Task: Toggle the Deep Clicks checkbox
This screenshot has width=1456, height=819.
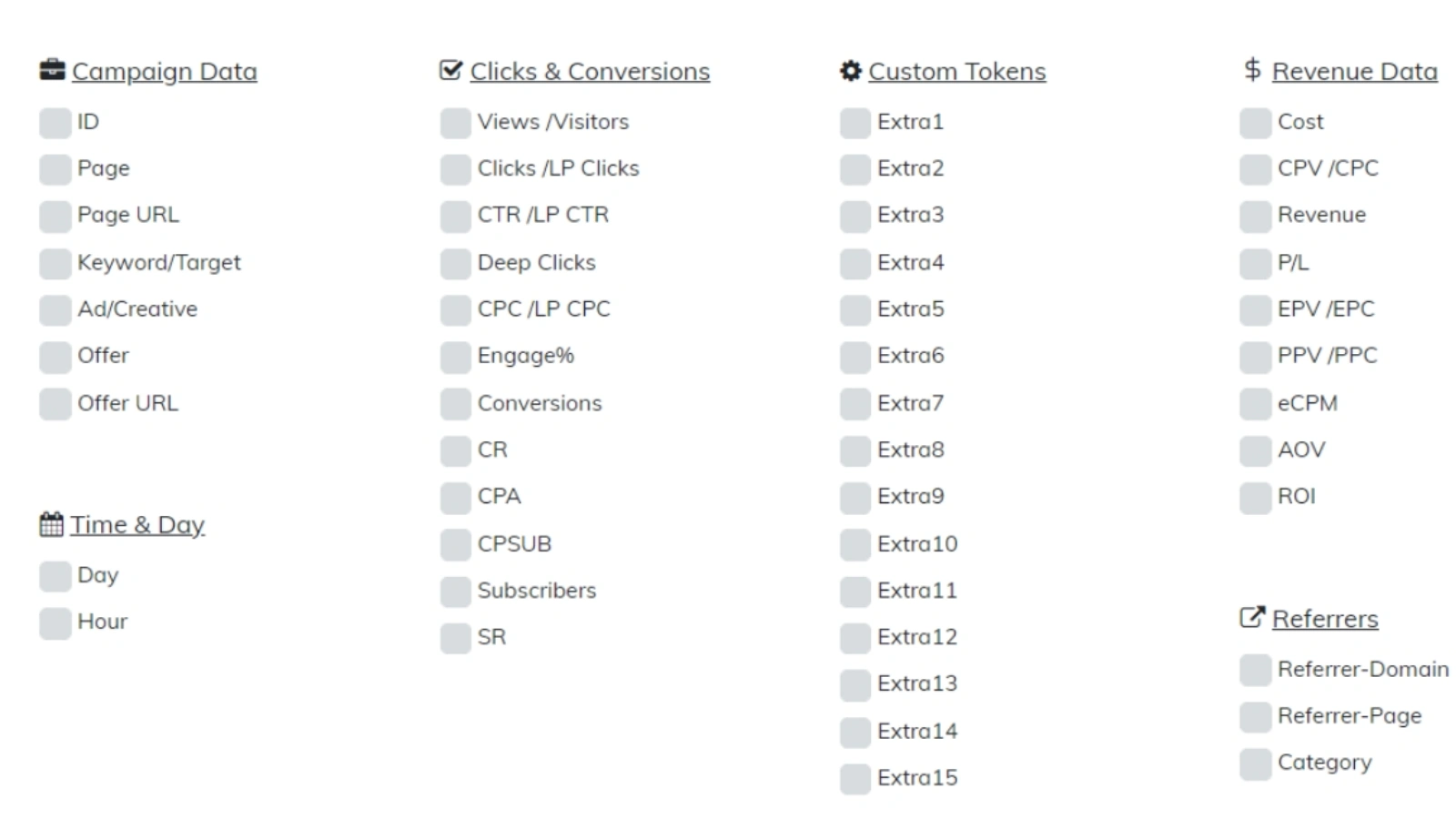Action: [456, 264]
